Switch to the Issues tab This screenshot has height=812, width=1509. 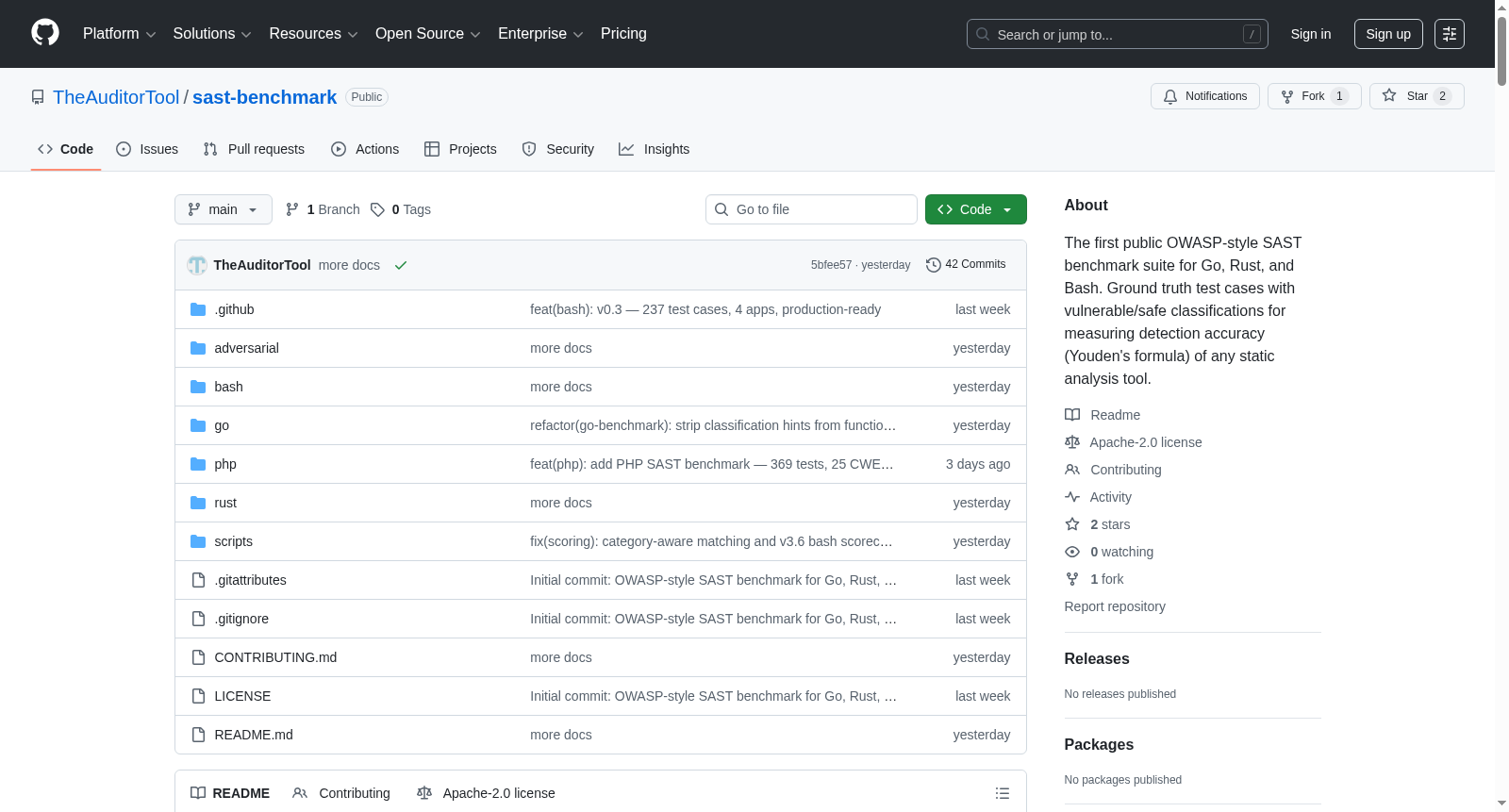point(147,149)
